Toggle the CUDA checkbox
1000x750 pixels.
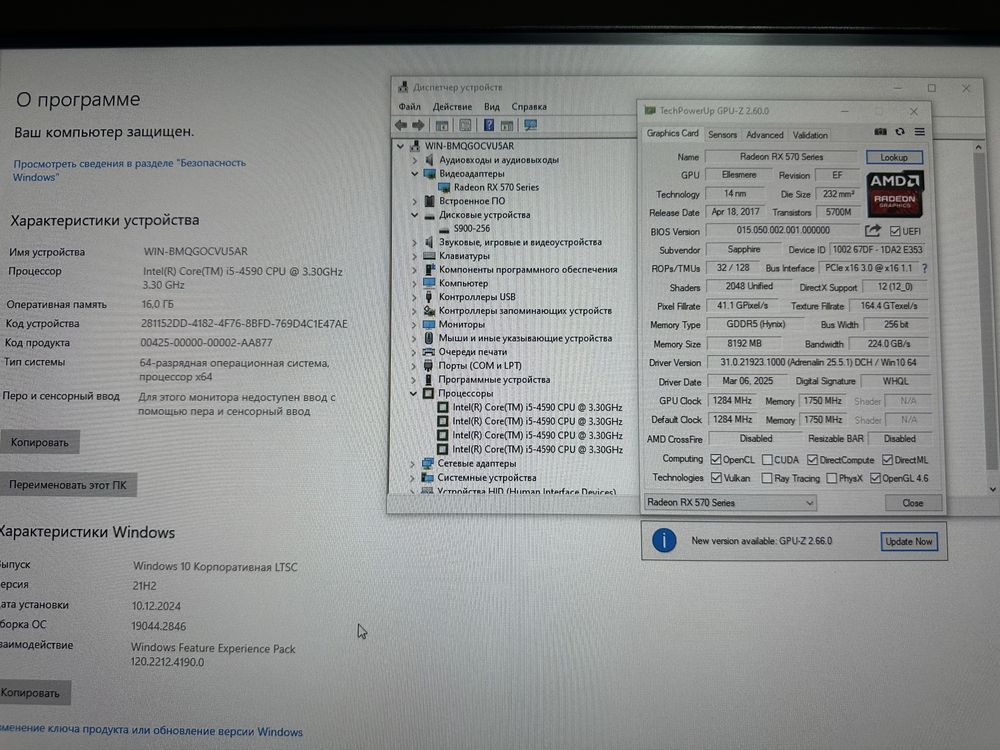pos(767,460)
